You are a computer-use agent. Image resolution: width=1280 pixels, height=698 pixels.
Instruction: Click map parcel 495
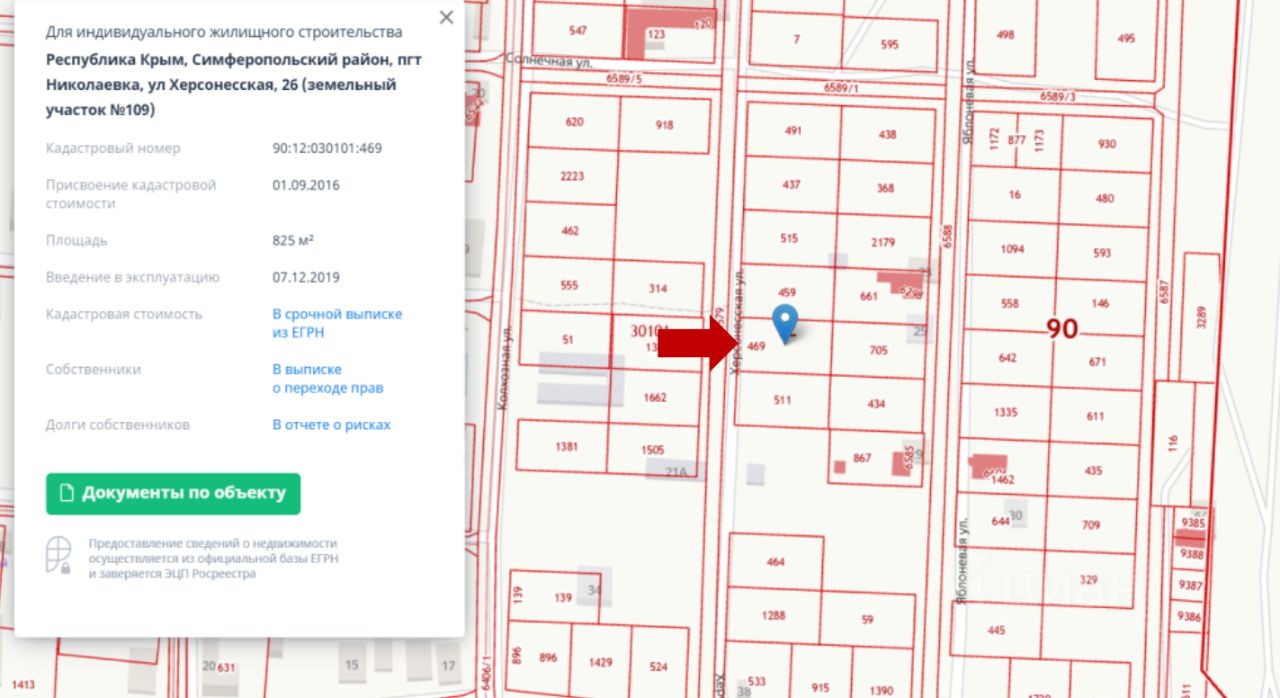coord(1127,38)
